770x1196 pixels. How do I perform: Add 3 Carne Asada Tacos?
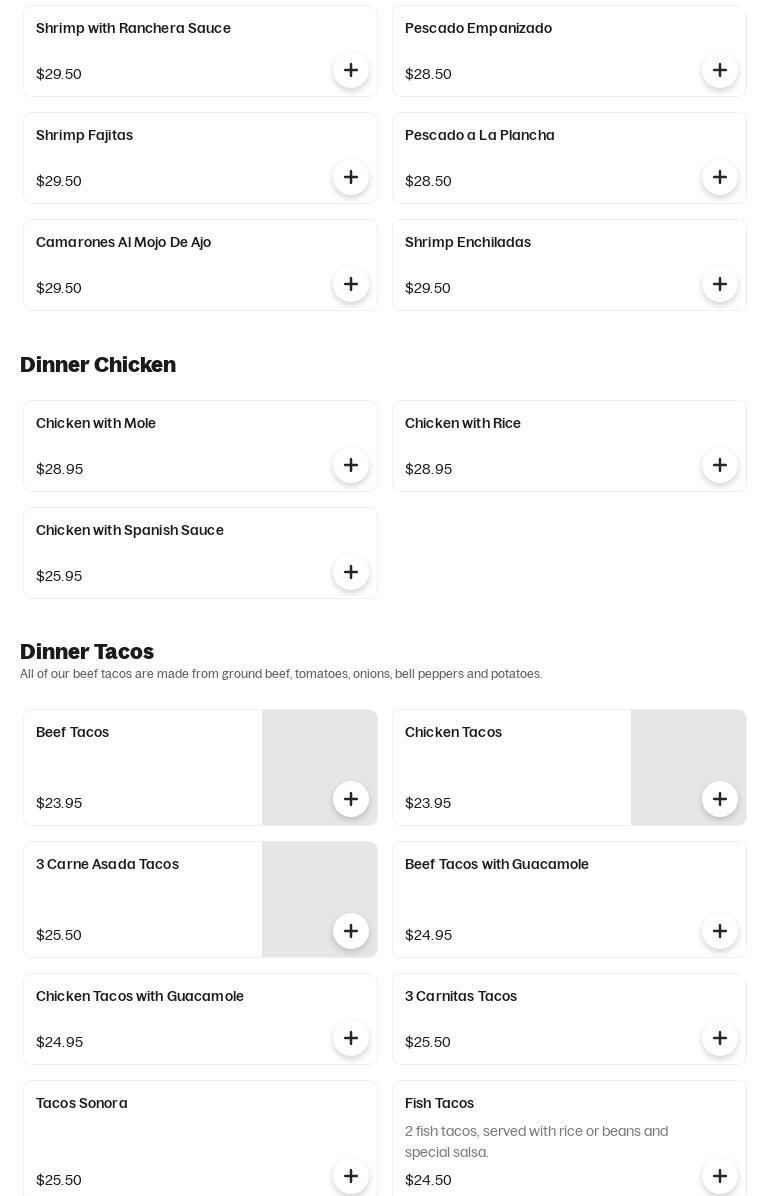(x=351, y=931)
